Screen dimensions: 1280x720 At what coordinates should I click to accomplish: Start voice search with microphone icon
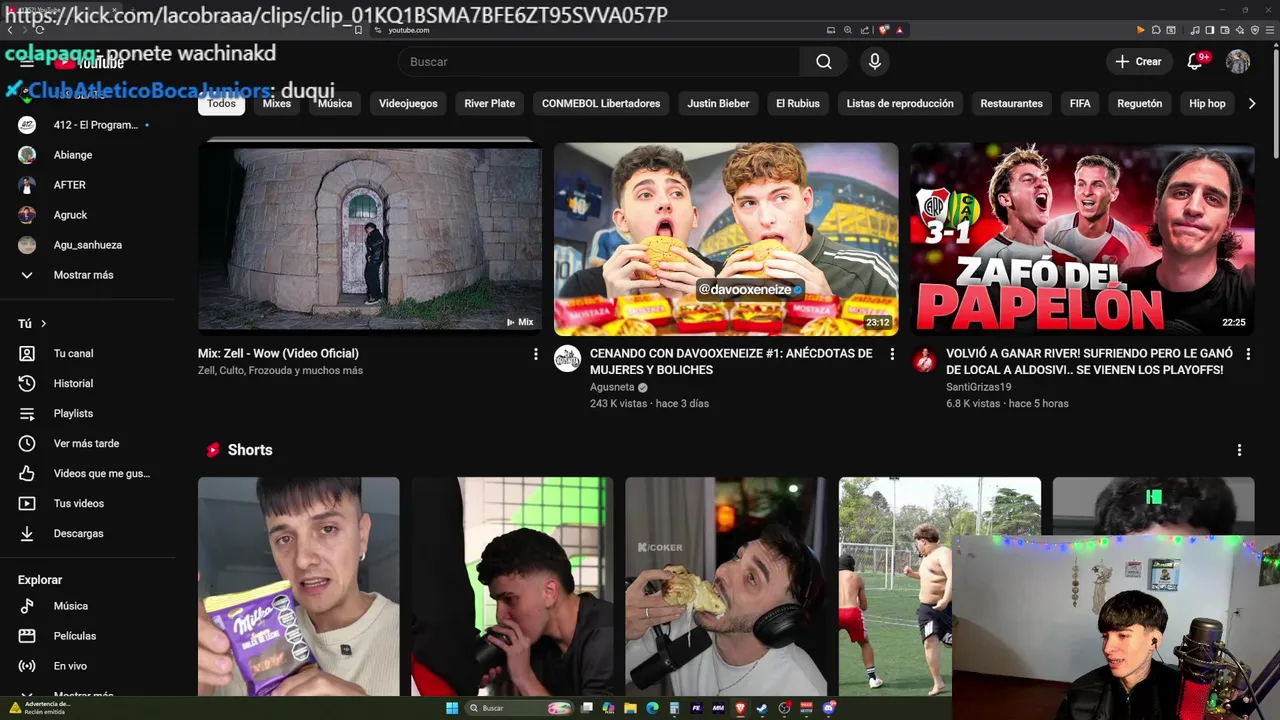tap(875, 62)
